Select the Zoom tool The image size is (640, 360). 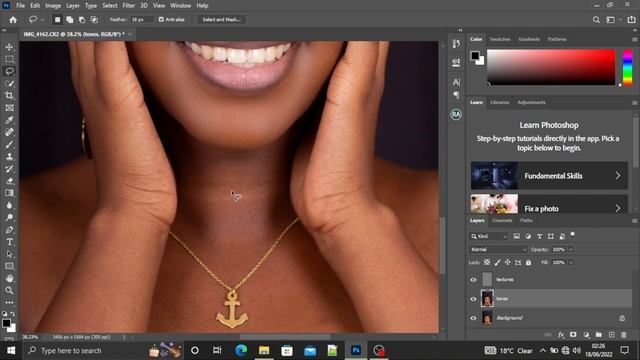[x=9, y=291]
